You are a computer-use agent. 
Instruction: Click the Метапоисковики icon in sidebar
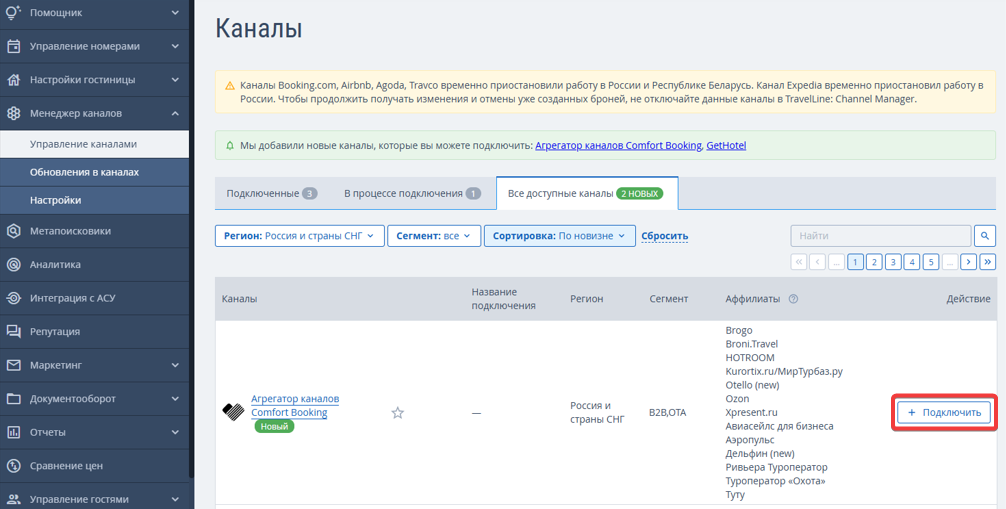(13, 231)
